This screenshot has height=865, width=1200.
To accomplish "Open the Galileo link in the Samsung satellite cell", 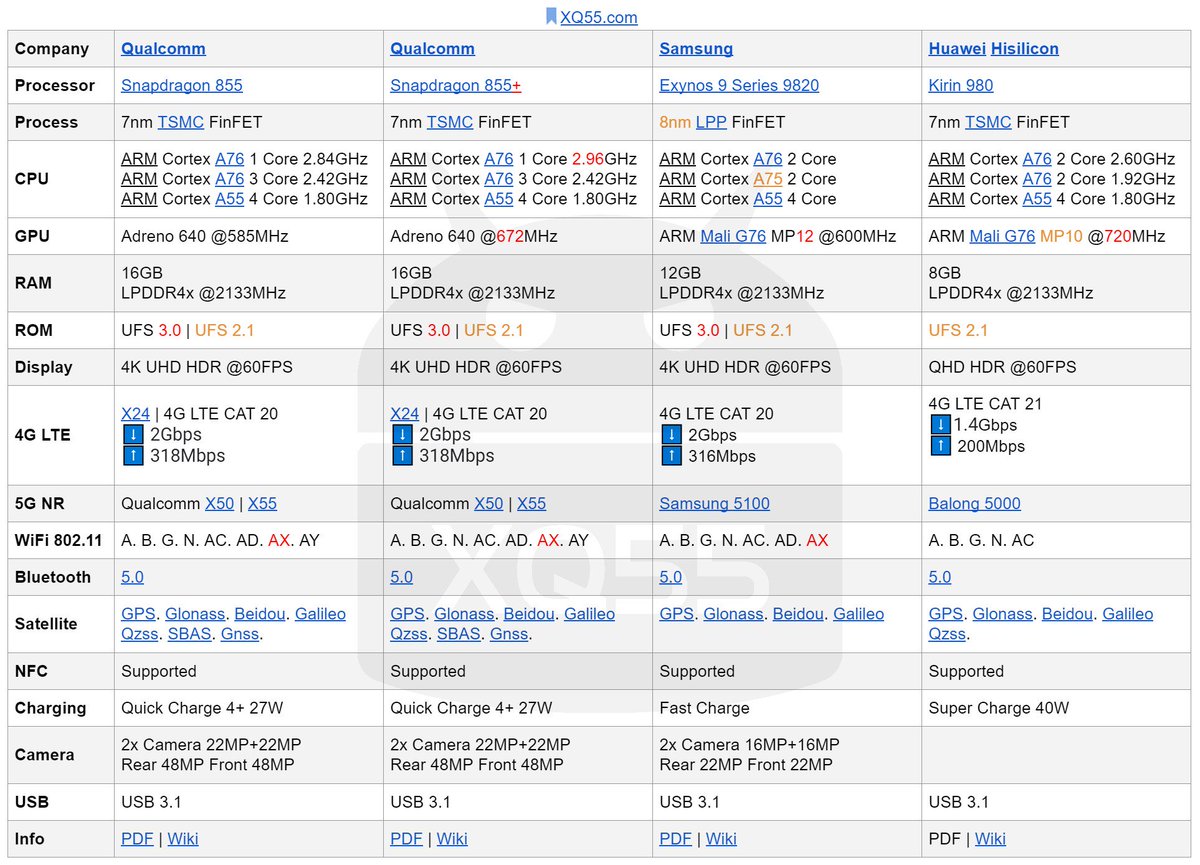I will [x=859, y=614].
